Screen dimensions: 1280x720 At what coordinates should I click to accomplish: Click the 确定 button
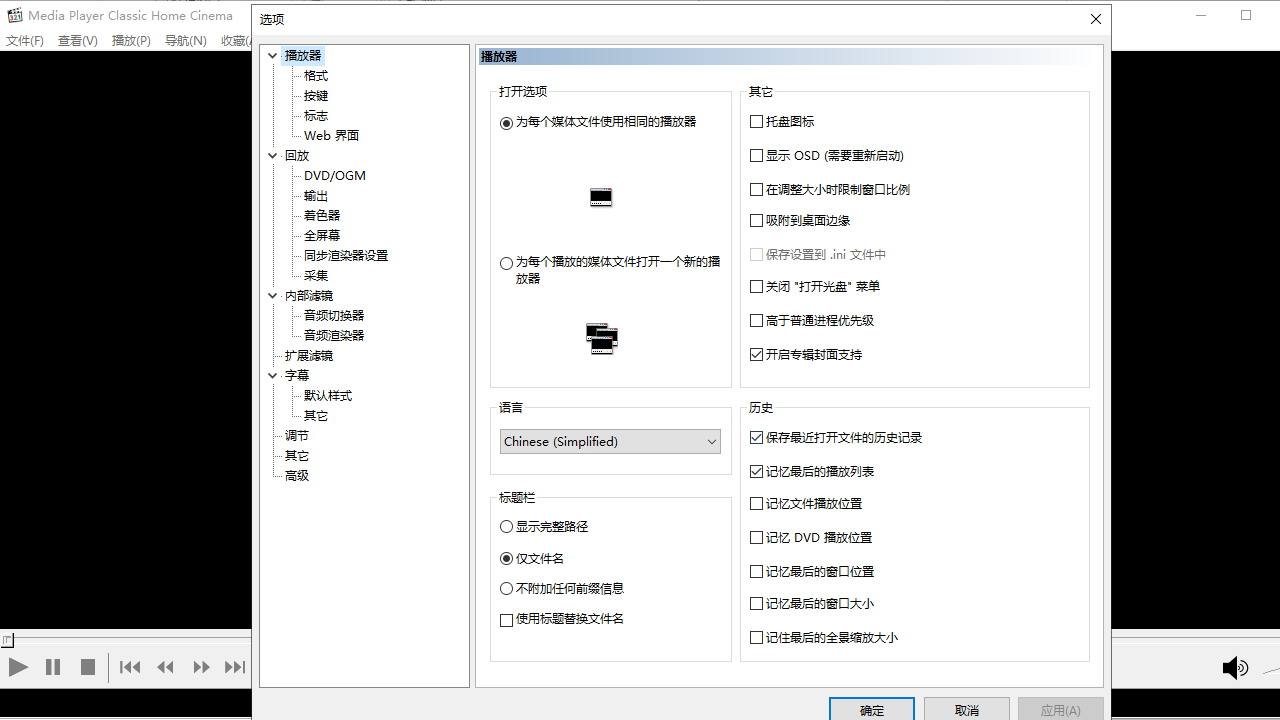871,710
